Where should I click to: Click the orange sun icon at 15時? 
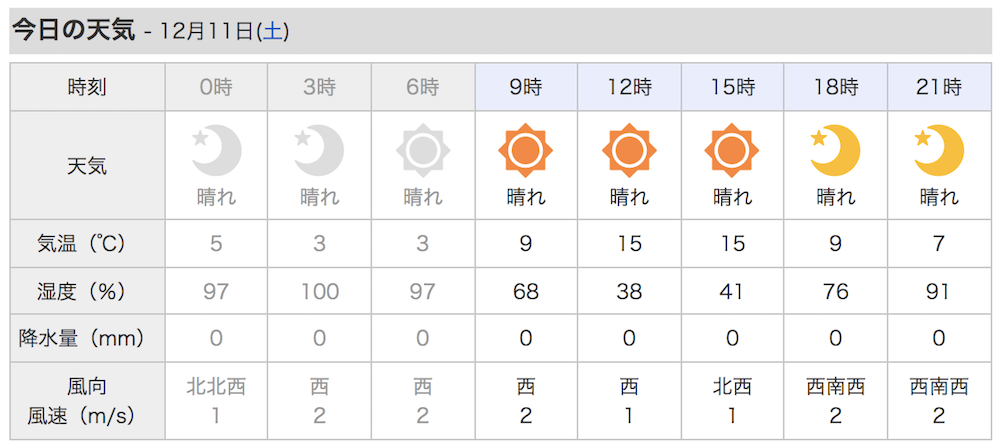click(x=732, y=150)
